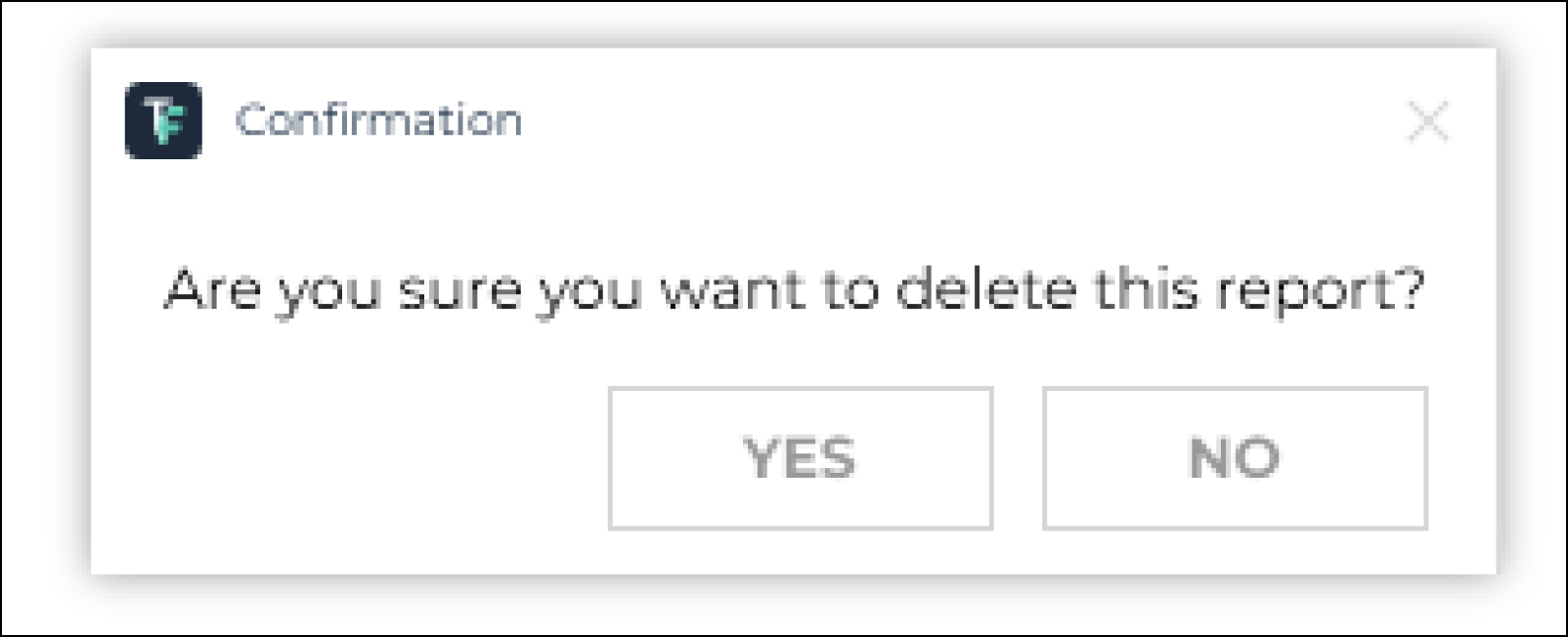1568x637 pixels.
Task: Choose NO in the confirmation prompt
Action: tap(1235, 458)
